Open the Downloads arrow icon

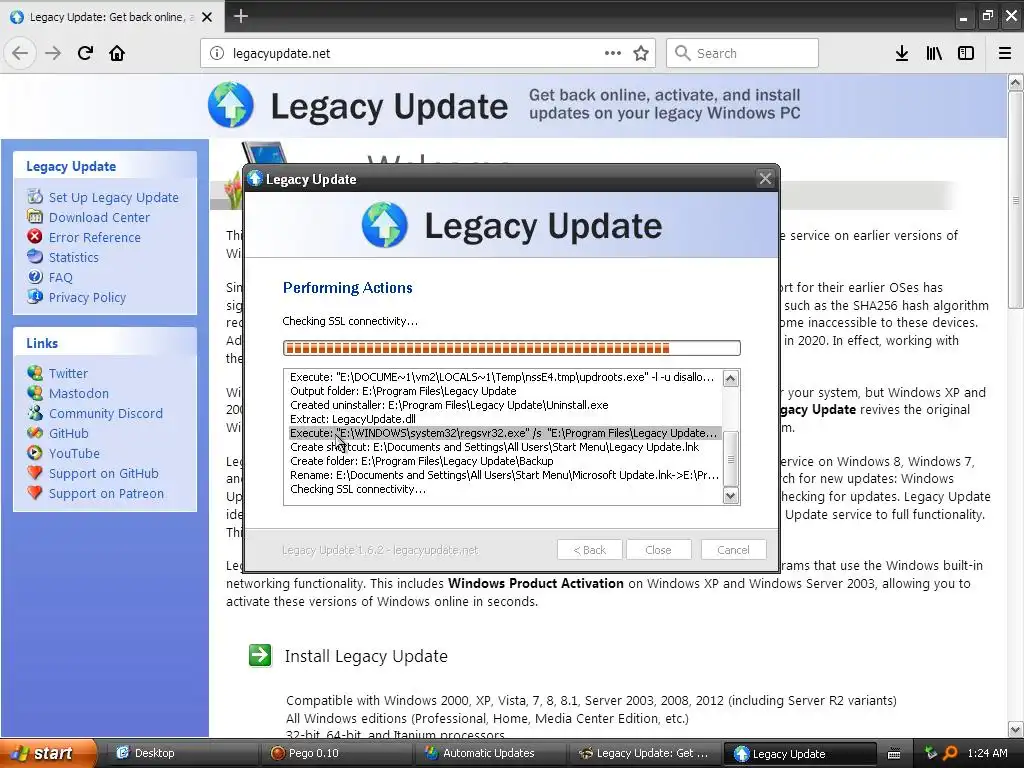[902, 54]
